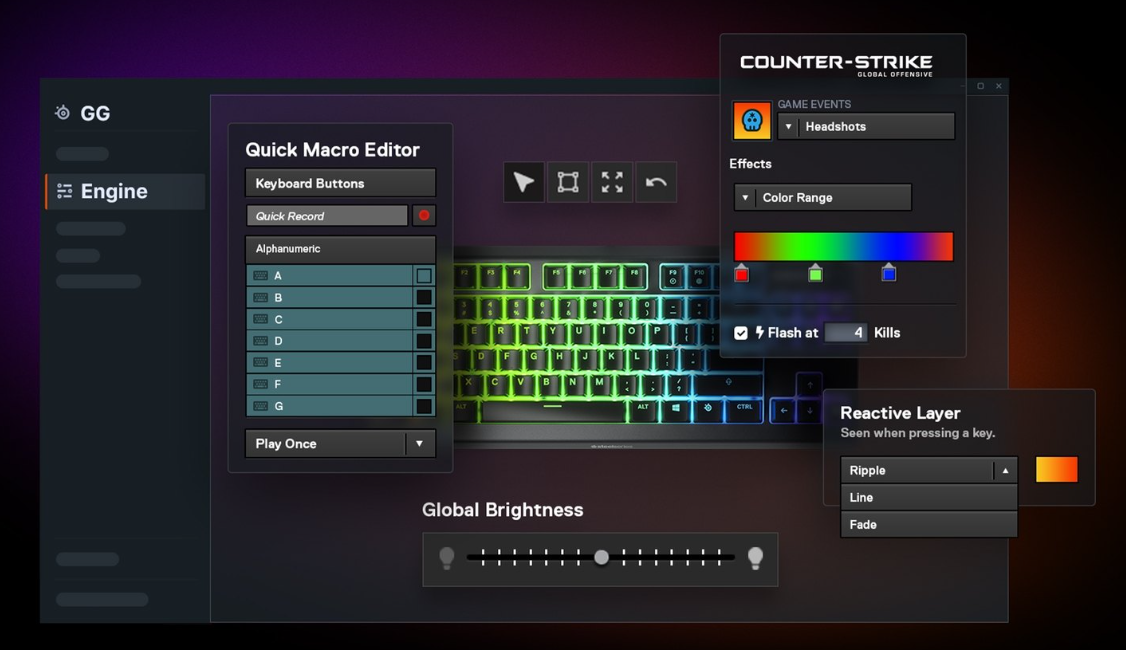Select the Fade reactive effect option

coord(929,524)
